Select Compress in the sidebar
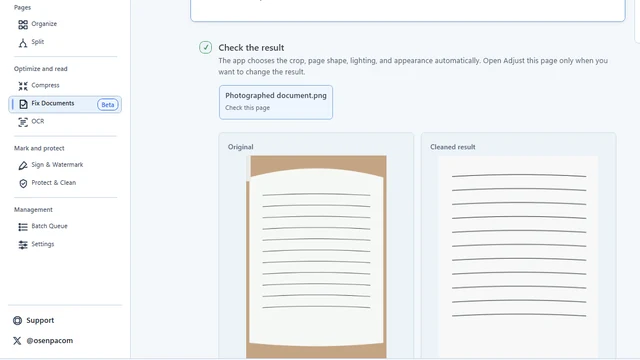The width and height of the screenshot is (640, 360). click(45, 85)
